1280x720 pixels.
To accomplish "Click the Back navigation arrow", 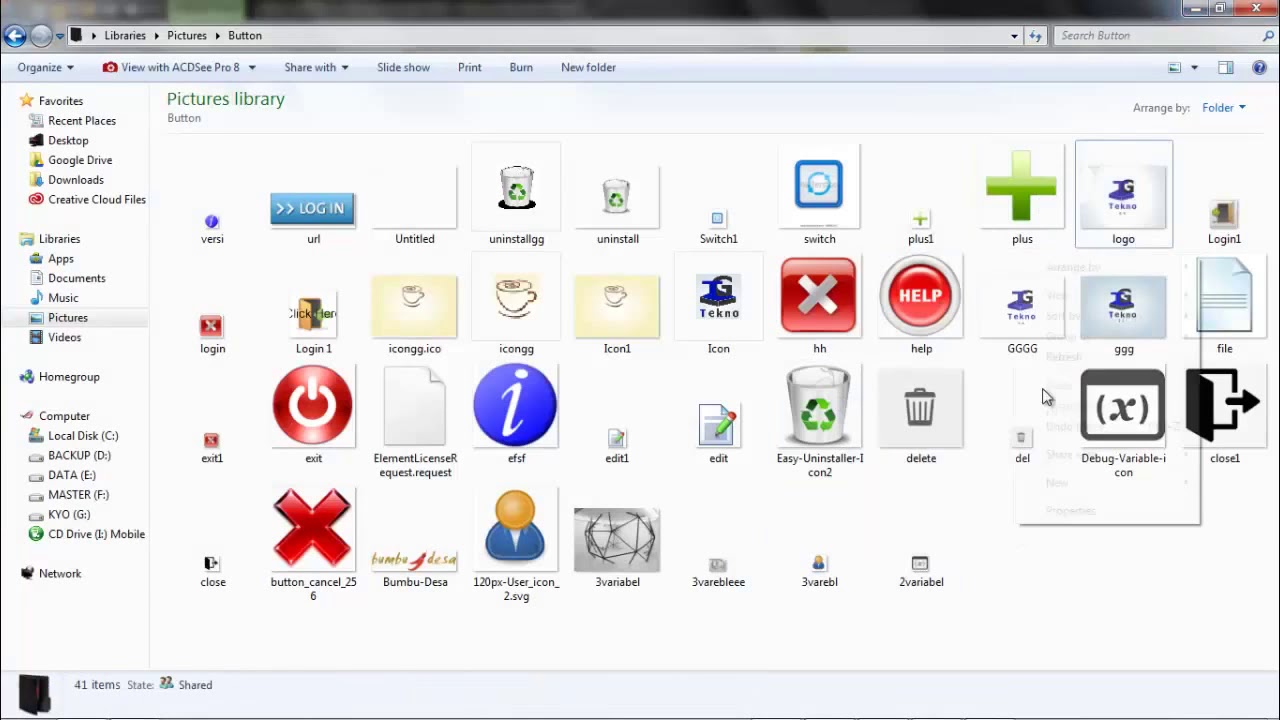I will tap(14, 36).
